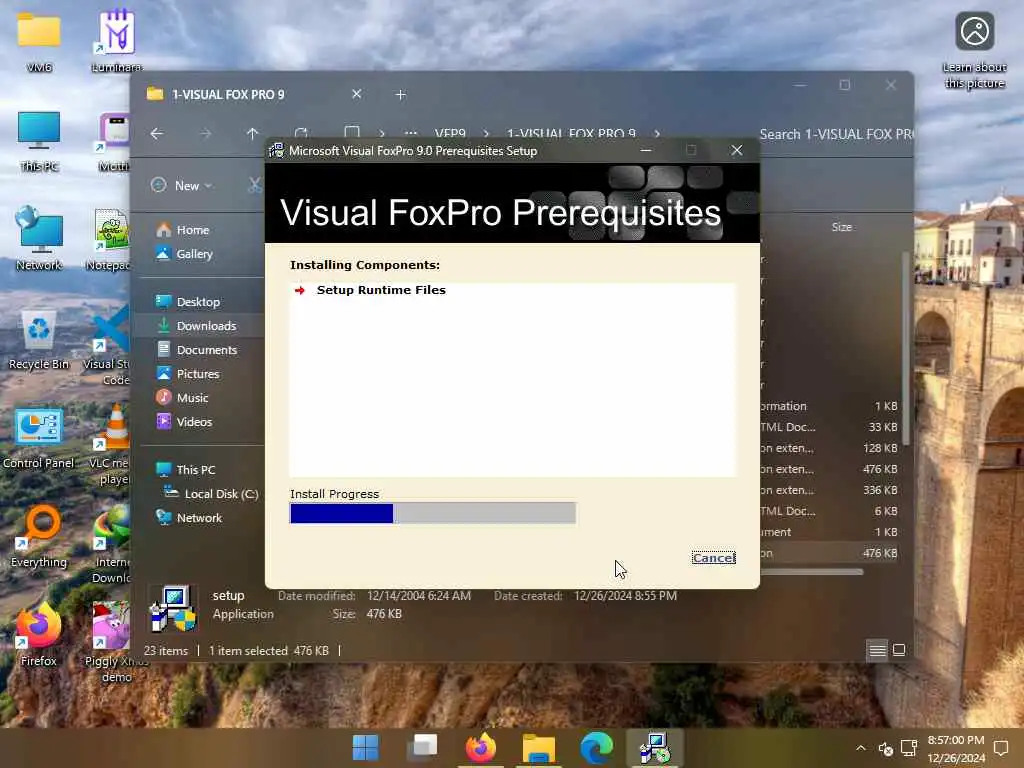This screenshot has width=1024, height=768.
Task: Click the setup installer taskbar icon
Action: click(654, 748)
